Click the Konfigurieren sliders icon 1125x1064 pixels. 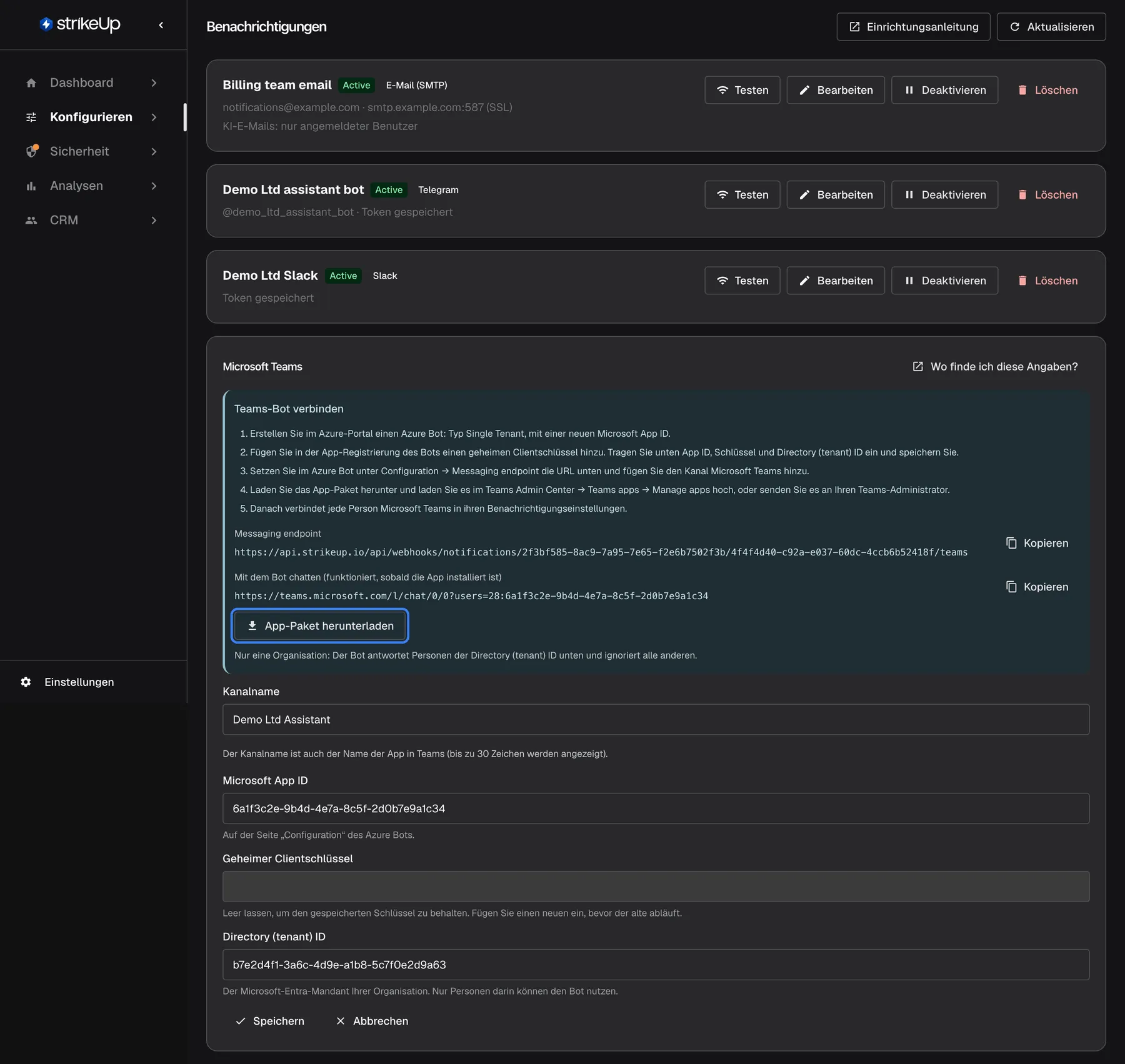tap(31, 117)
